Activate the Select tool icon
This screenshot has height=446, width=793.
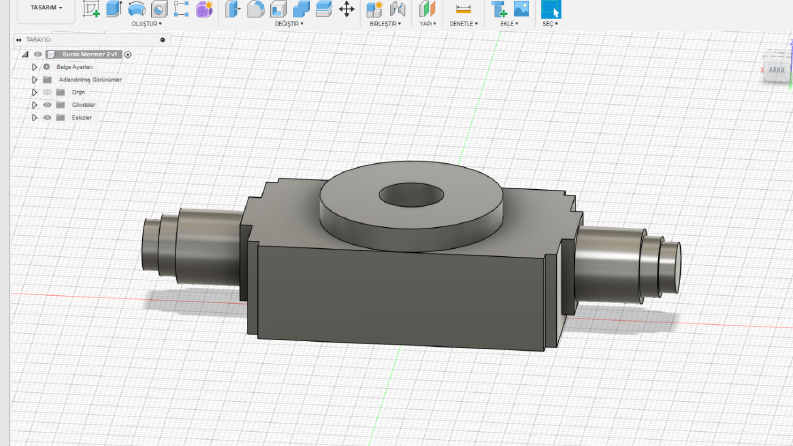point(551,9)
